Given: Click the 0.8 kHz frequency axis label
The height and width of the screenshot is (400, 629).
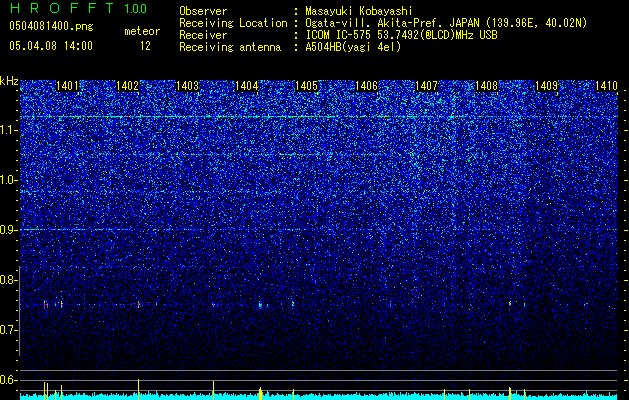Looking at the screenshot, I should tap(9, 280).
